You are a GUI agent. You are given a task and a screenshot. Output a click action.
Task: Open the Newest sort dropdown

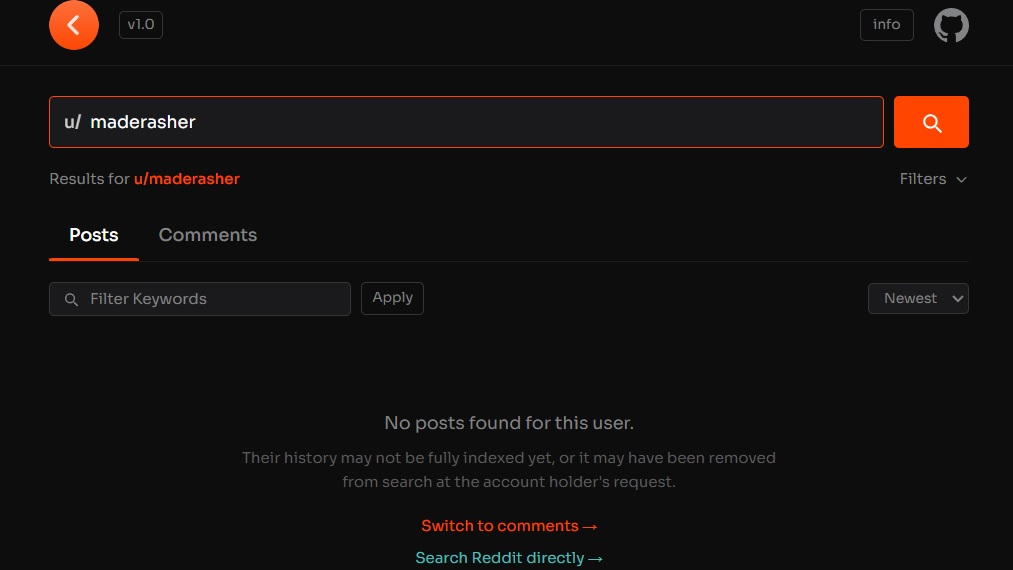coord(918,299)
